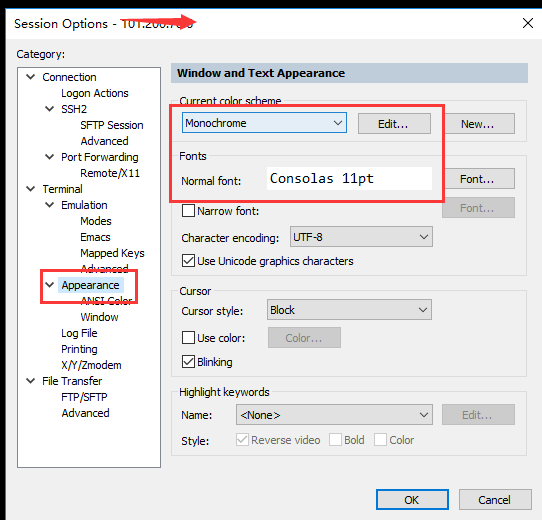The height and width of the screenshot is (520, 542).
Task: Select Emulation category
Action: [84, 205]
